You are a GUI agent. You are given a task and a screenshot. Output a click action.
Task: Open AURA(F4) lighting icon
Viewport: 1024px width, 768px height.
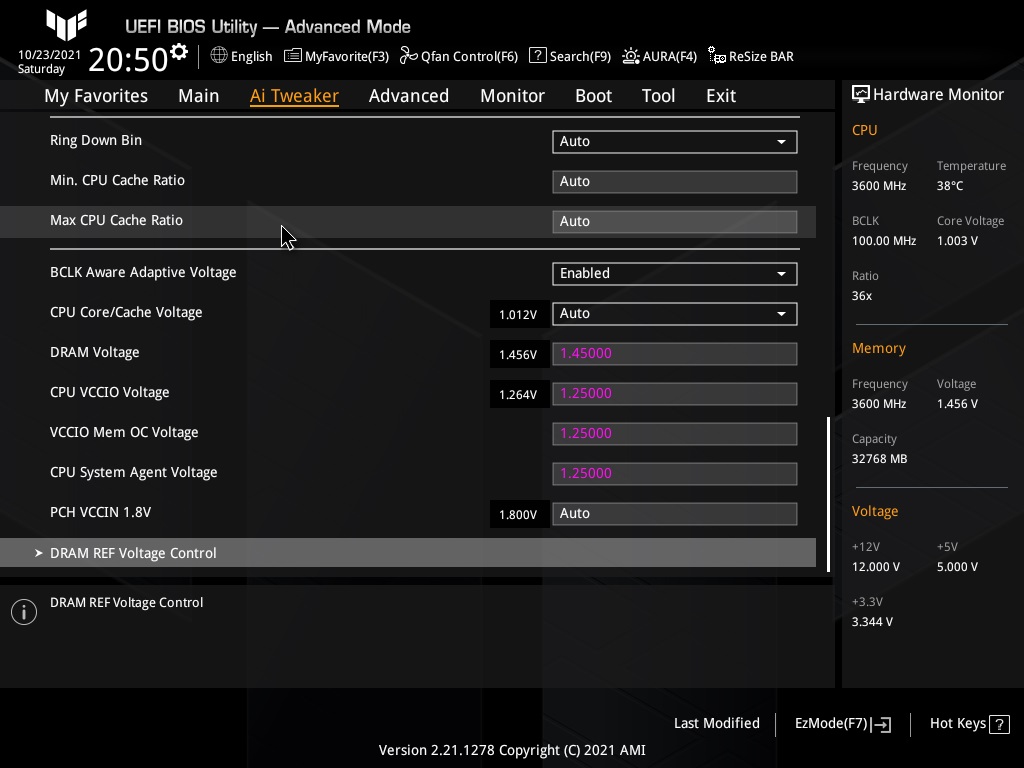point(630,56)
